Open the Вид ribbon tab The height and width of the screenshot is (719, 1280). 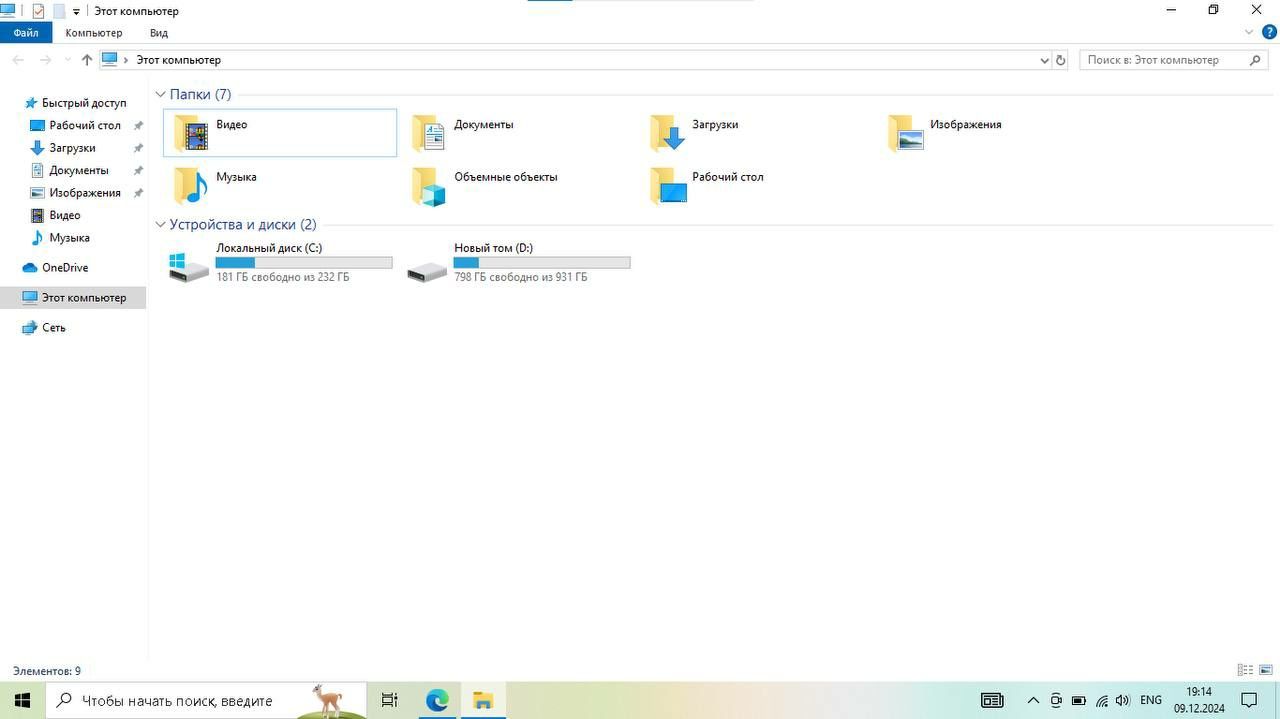pos(159,33)
